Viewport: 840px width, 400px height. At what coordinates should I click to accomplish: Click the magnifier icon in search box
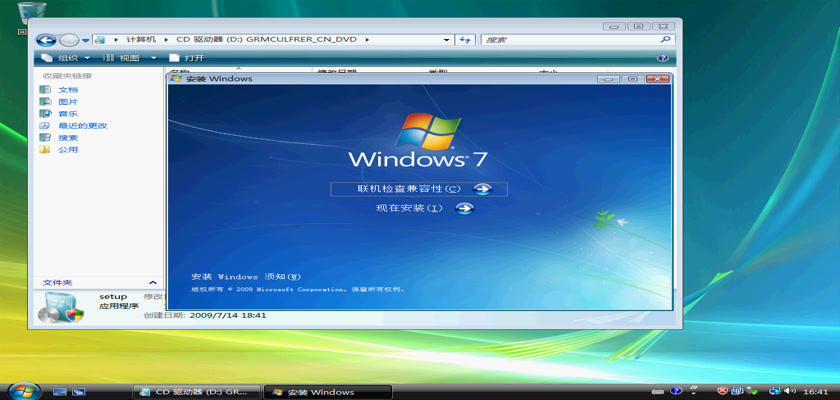(665, 40)
